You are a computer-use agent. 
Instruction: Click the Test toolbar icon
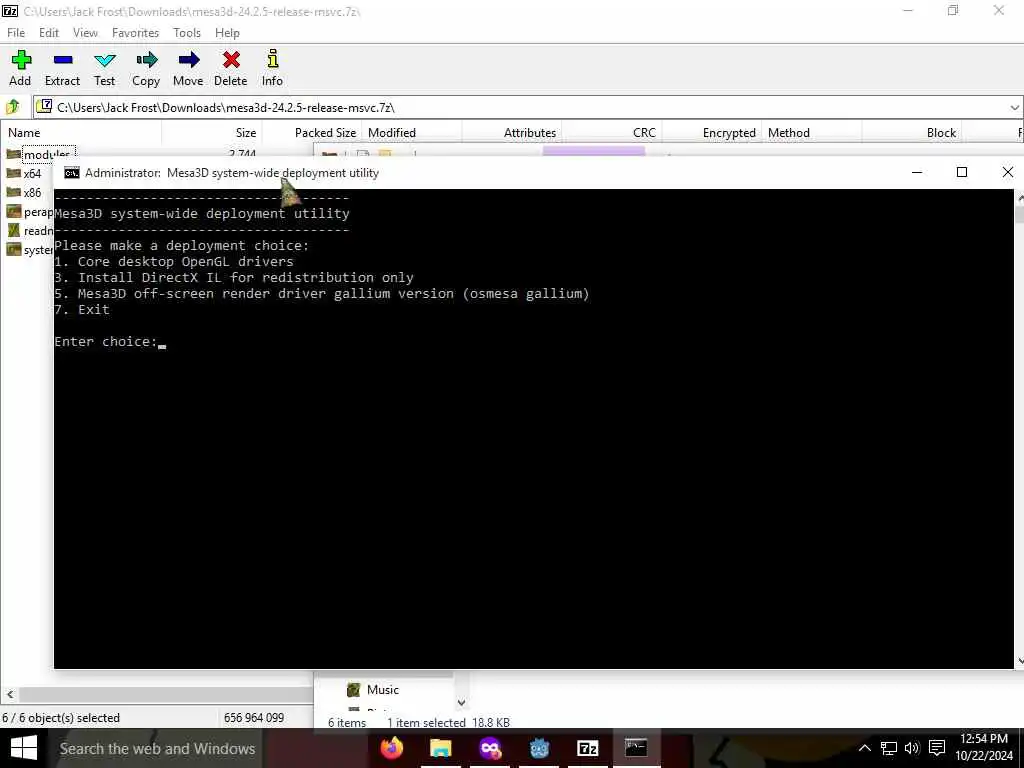click(x=104, y=68)
